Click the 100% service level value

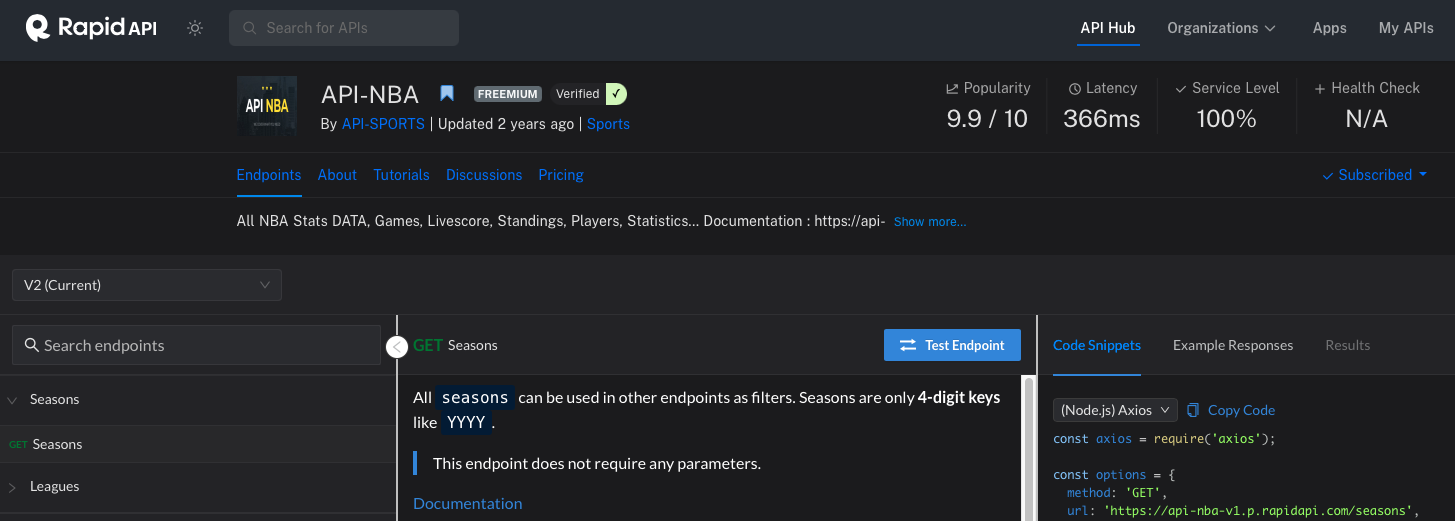(x=1226, y=119)
